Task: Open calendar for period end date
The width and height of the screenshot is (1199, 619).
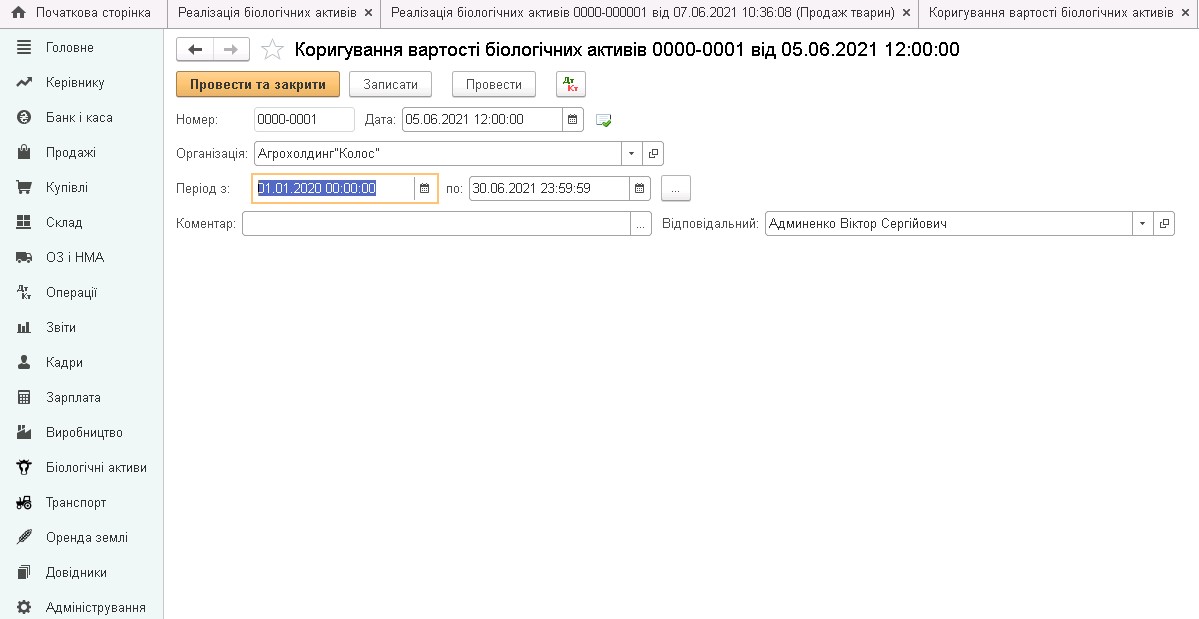Action: point(638,189)
